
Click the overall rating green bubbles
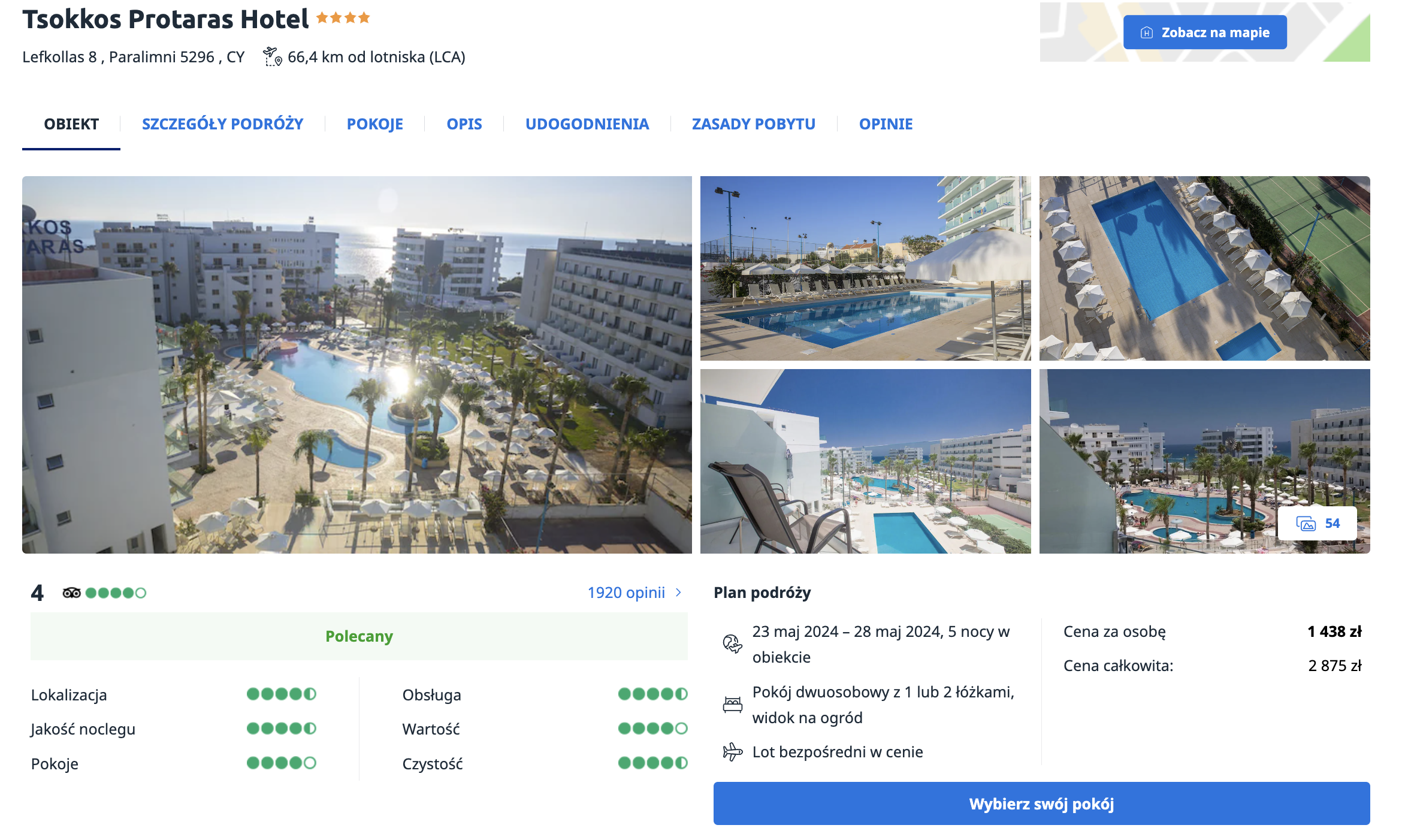pyautogui.click(x=116, y=593)
